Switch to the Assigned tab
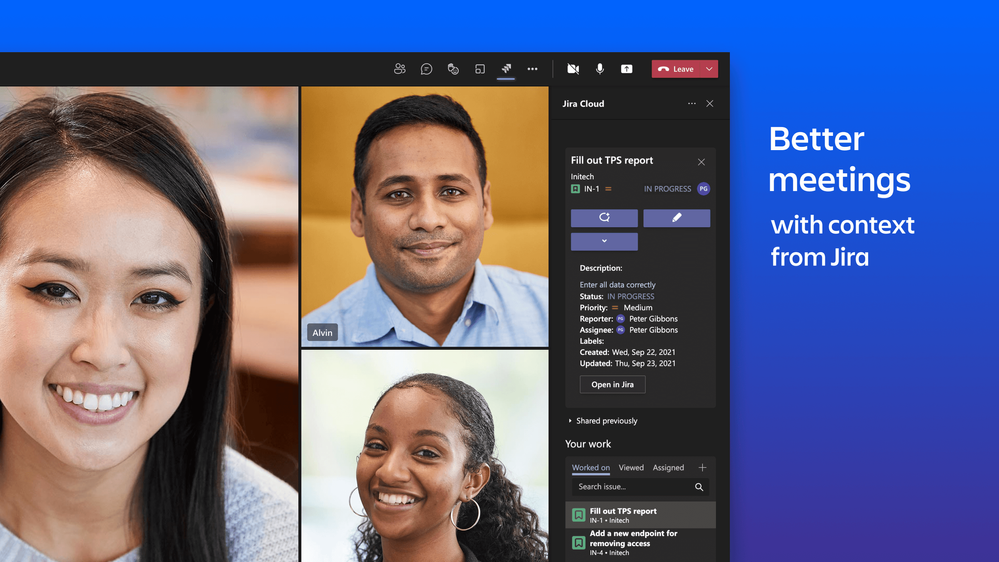999x562 pixels. pos(668,468)
